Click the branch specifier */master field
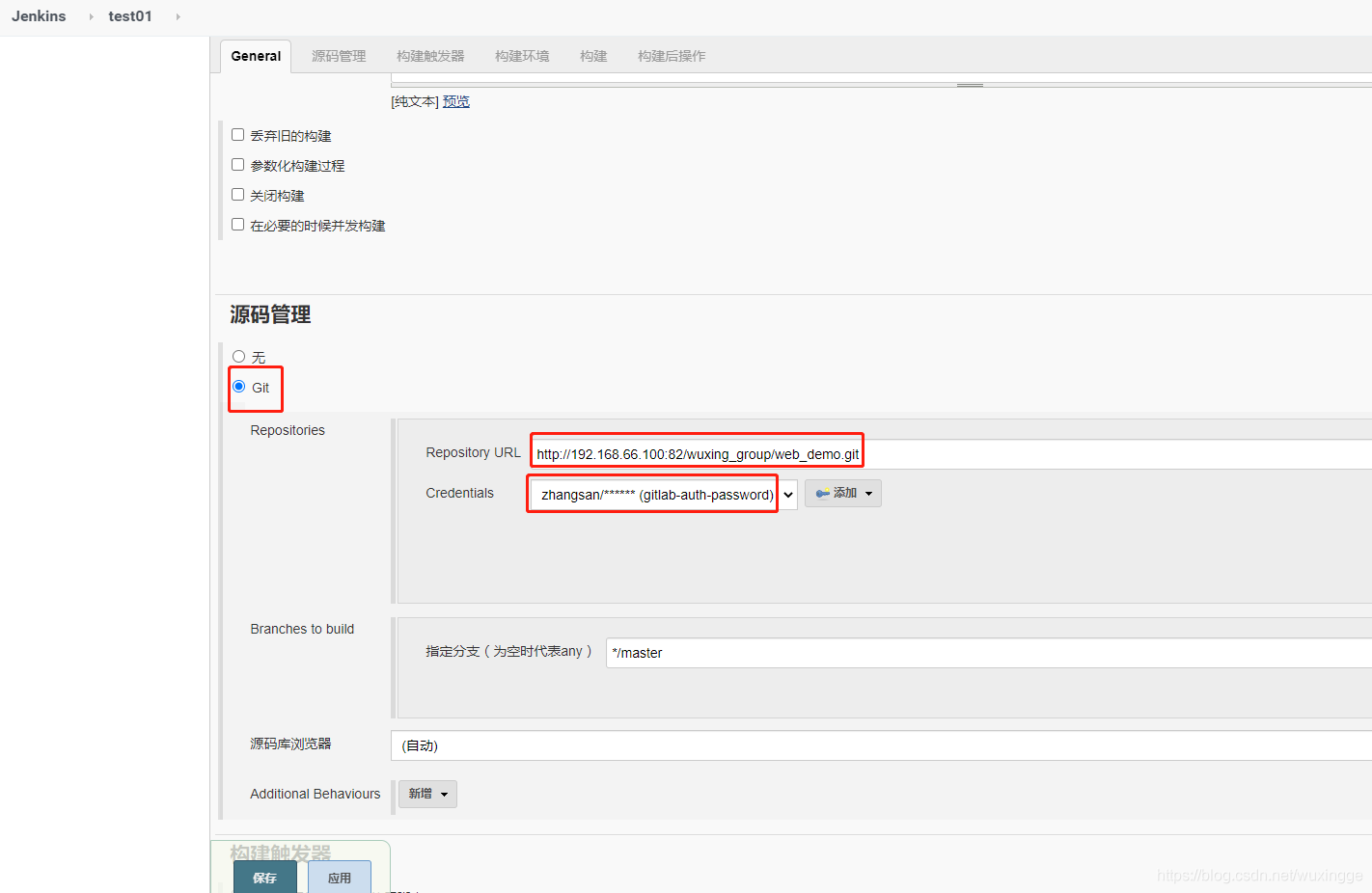Image resolution: width=1372 pixels, height=893 pixels. pos(989,653)
